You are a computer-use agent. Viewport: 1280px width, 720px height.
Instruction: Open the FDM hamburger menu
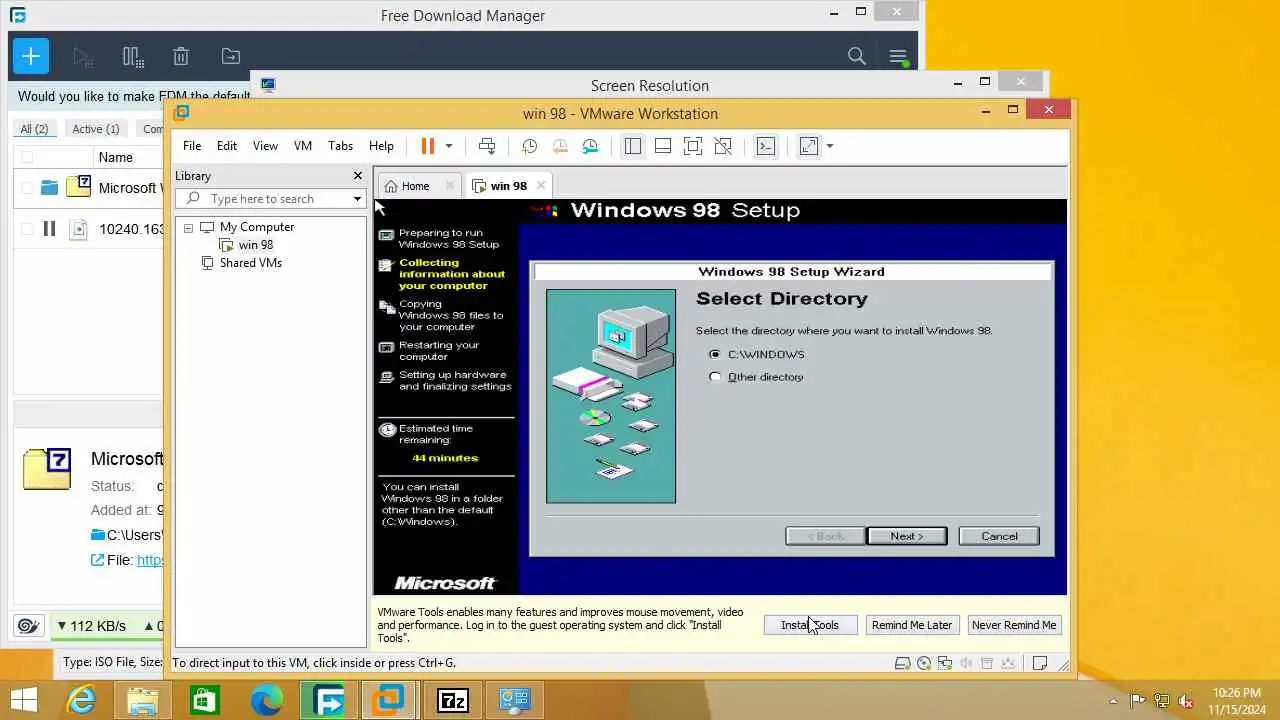coord(898,57)
